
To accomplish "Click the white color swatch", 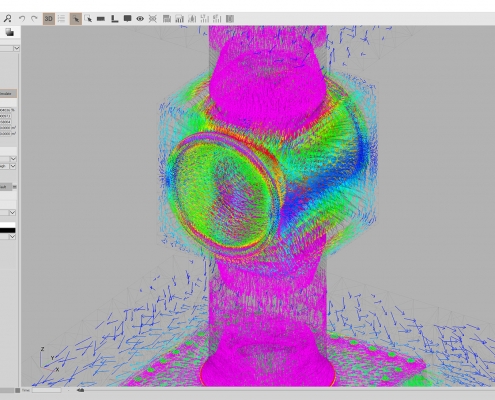I will pyautogui.click(x=8, y=224).
